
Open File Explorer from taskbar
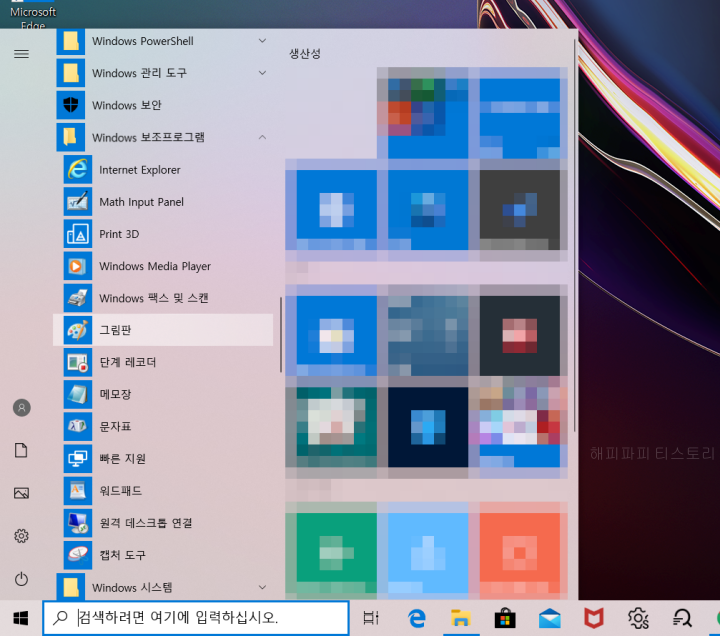pos(461,618)
